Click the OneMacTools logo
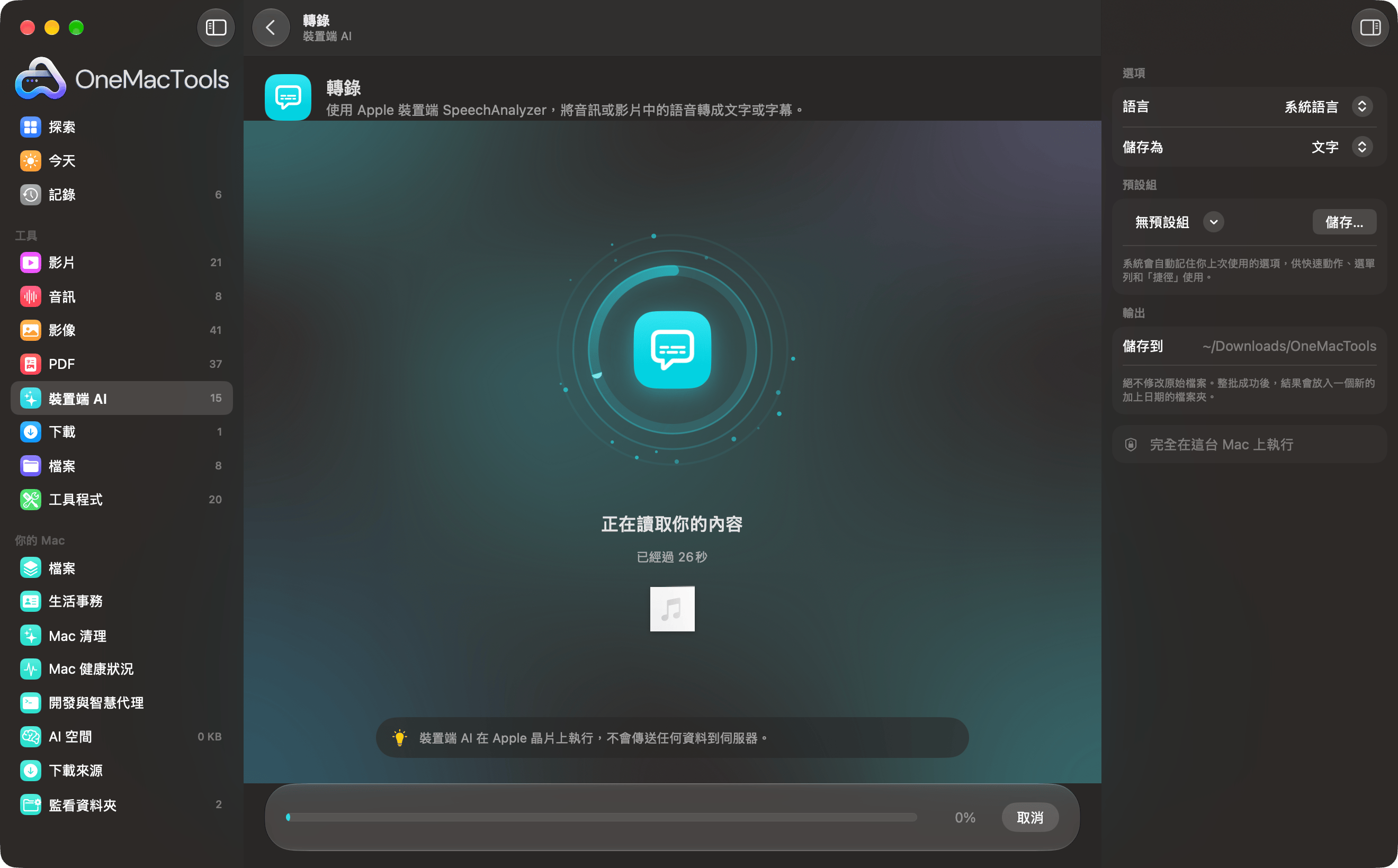This screenshot has height=868, width=1398. pos(122,79)
